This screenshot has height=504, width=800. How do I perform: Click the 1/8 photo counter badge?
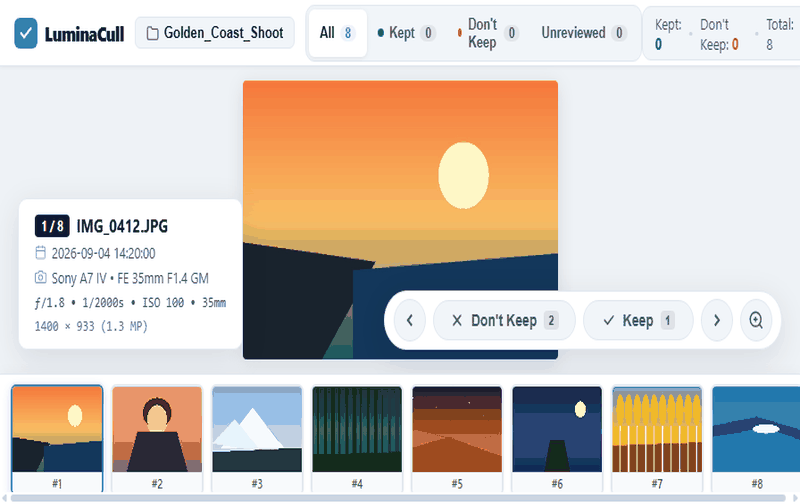click(x=52, y=226)
